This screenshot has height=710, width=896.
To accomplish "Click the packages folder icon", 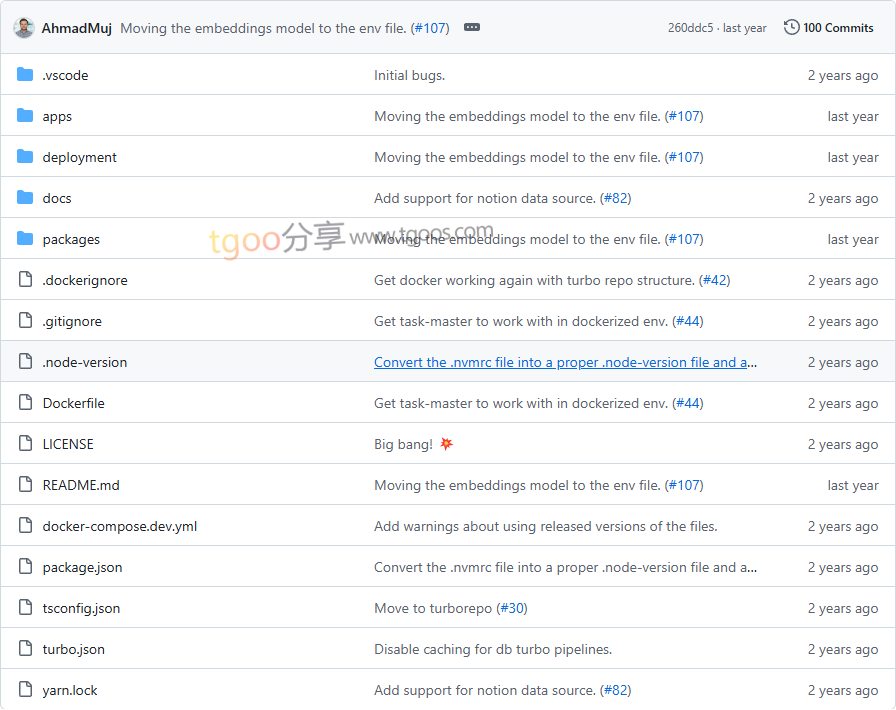I will point(25,239).
